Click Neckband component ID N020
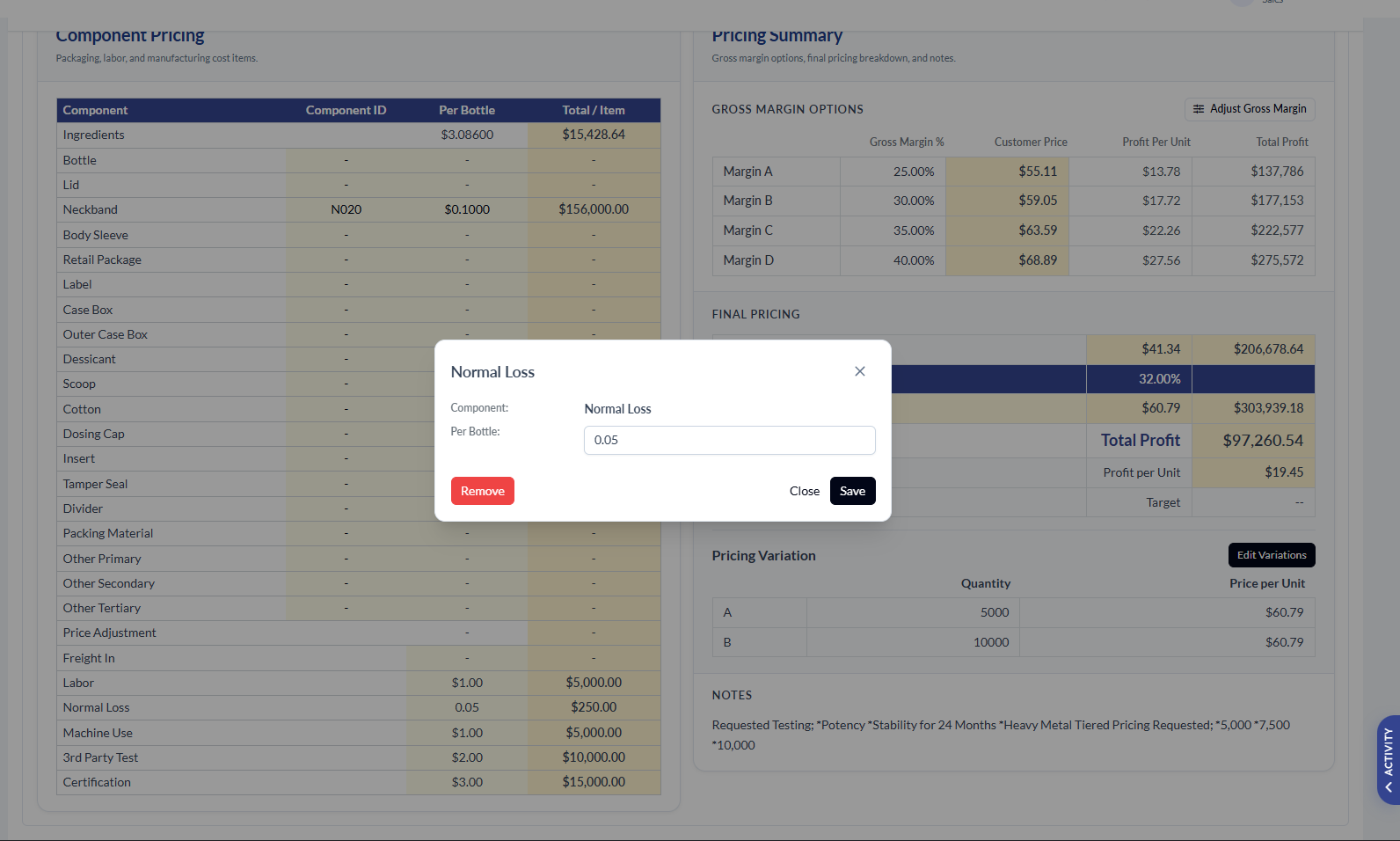1400x841 pixels. 346,209
